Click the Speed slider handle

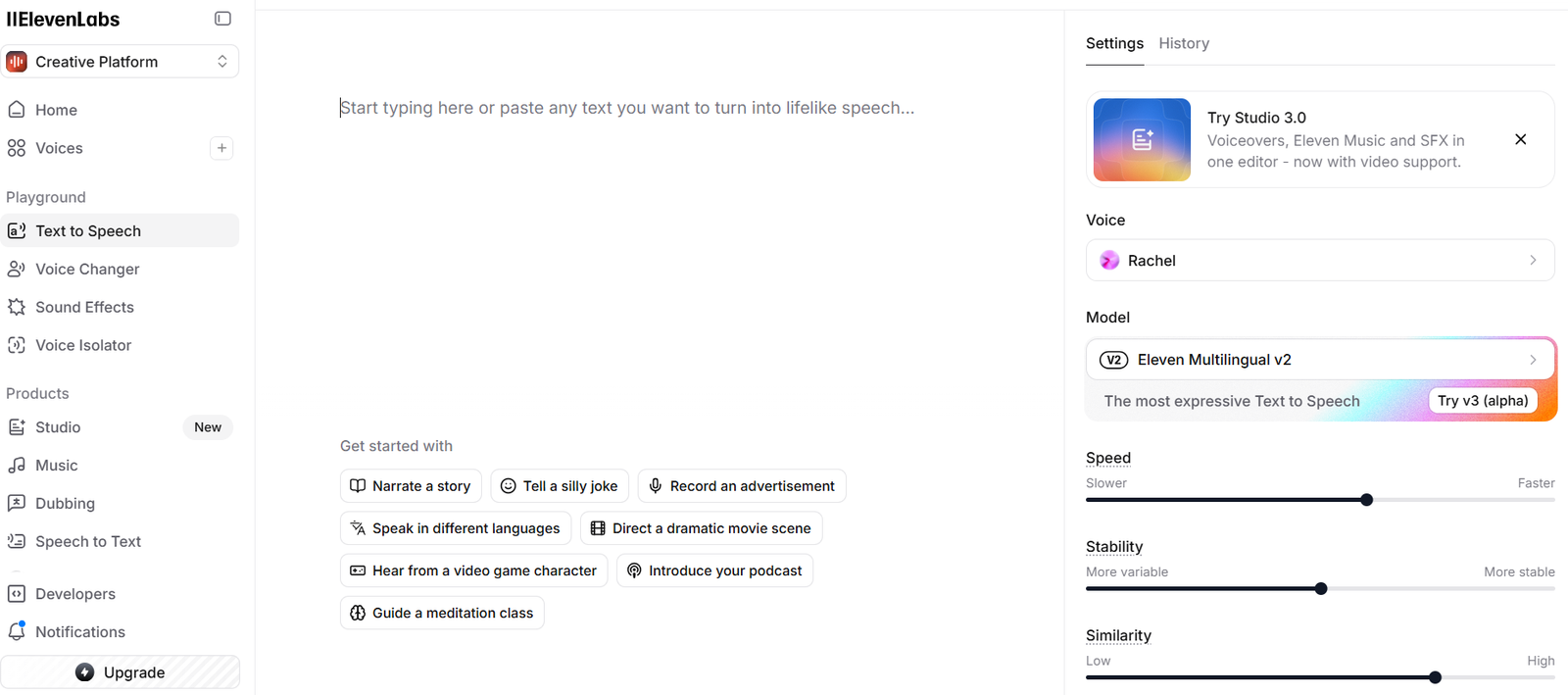[x=1367, y=500]
